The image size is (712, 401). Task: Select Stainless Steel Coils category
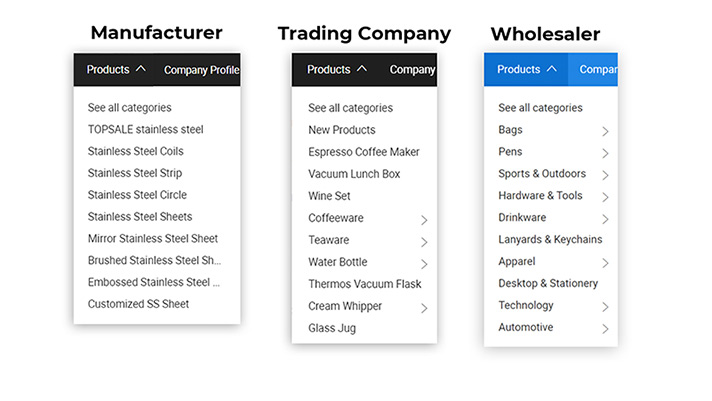135,151
